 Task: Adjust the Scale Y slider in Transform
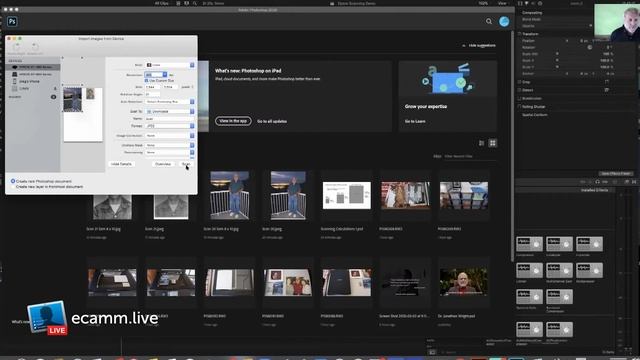(557, 67)
